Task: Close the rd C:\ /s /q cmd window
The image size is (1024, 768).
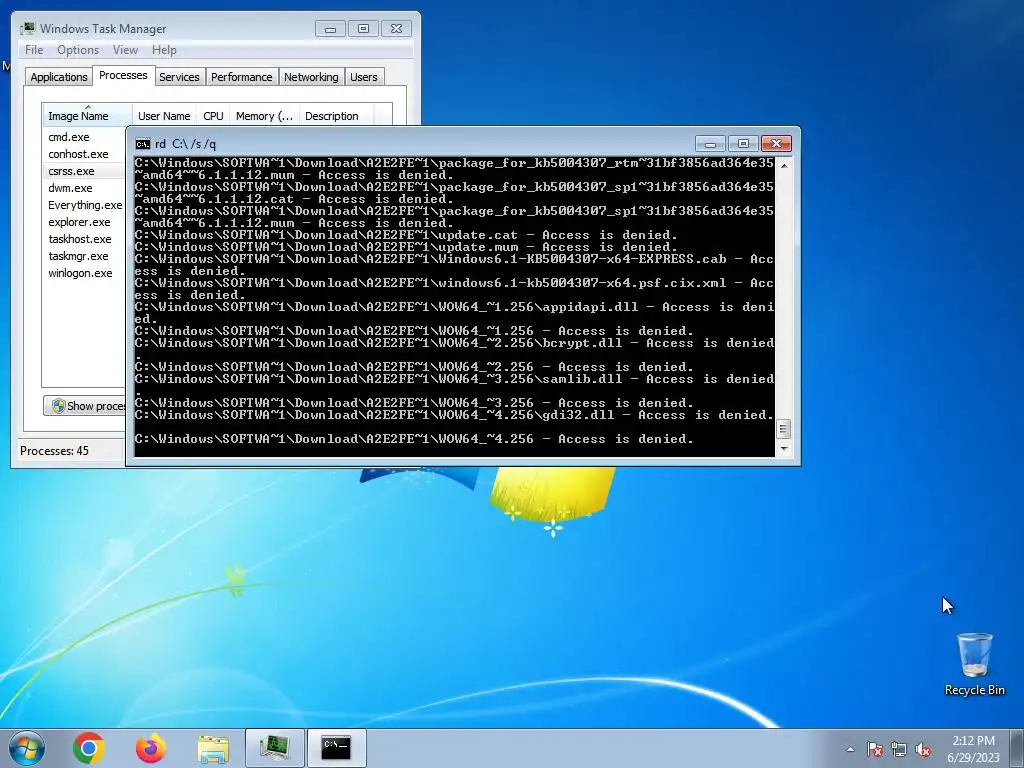Action: pos(776,144)
